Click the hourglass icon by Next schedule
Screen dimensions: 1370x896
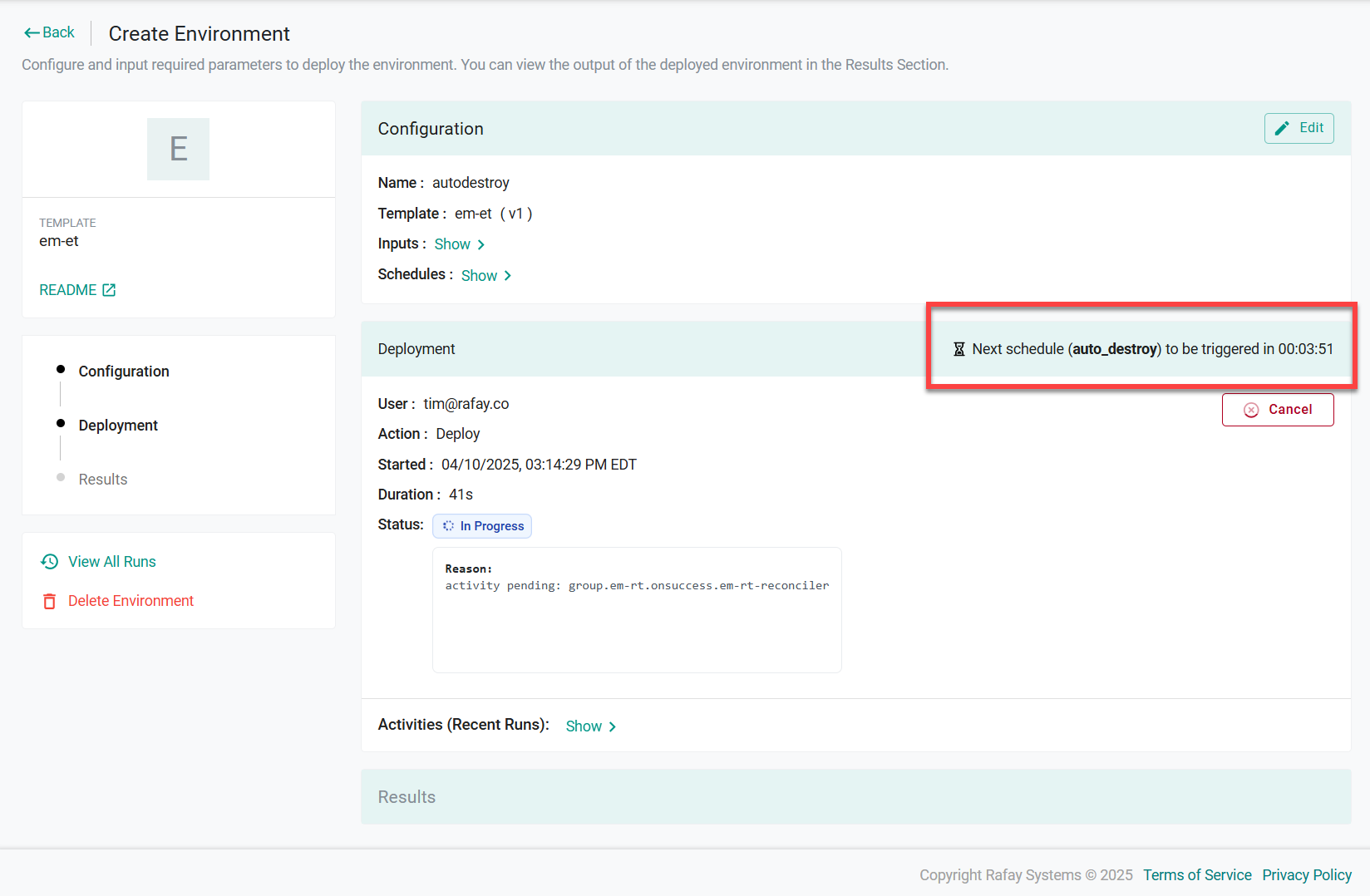959,349
